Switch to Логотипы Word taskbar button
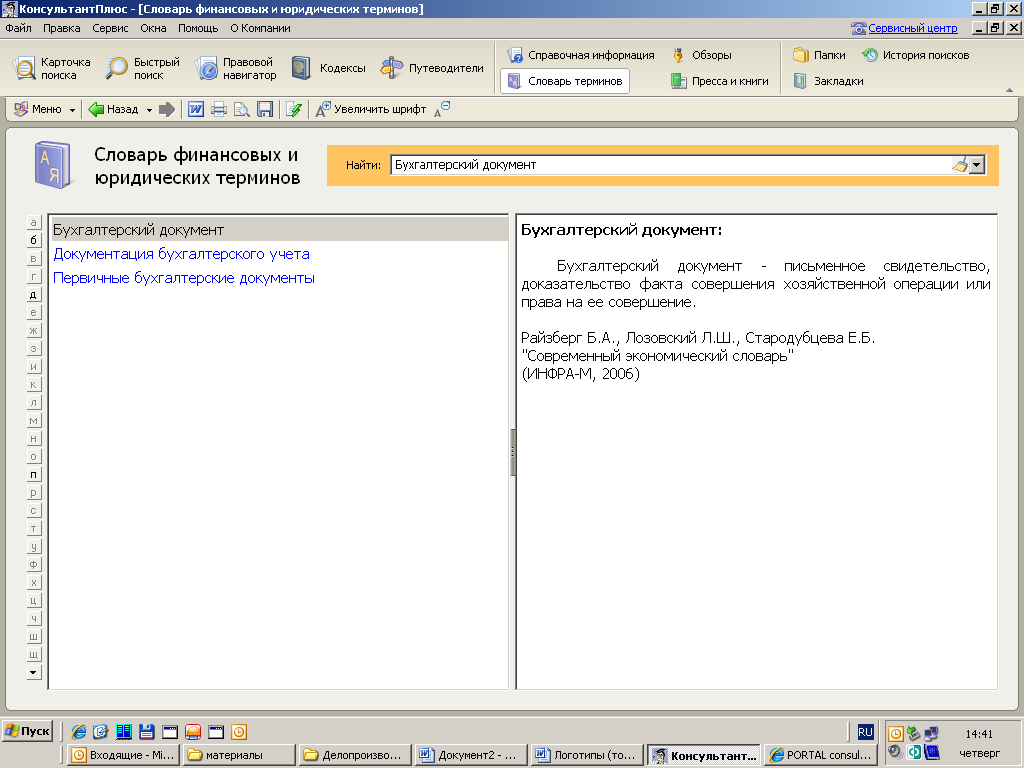Screen dimensions: 1024x768 (586, 755)
